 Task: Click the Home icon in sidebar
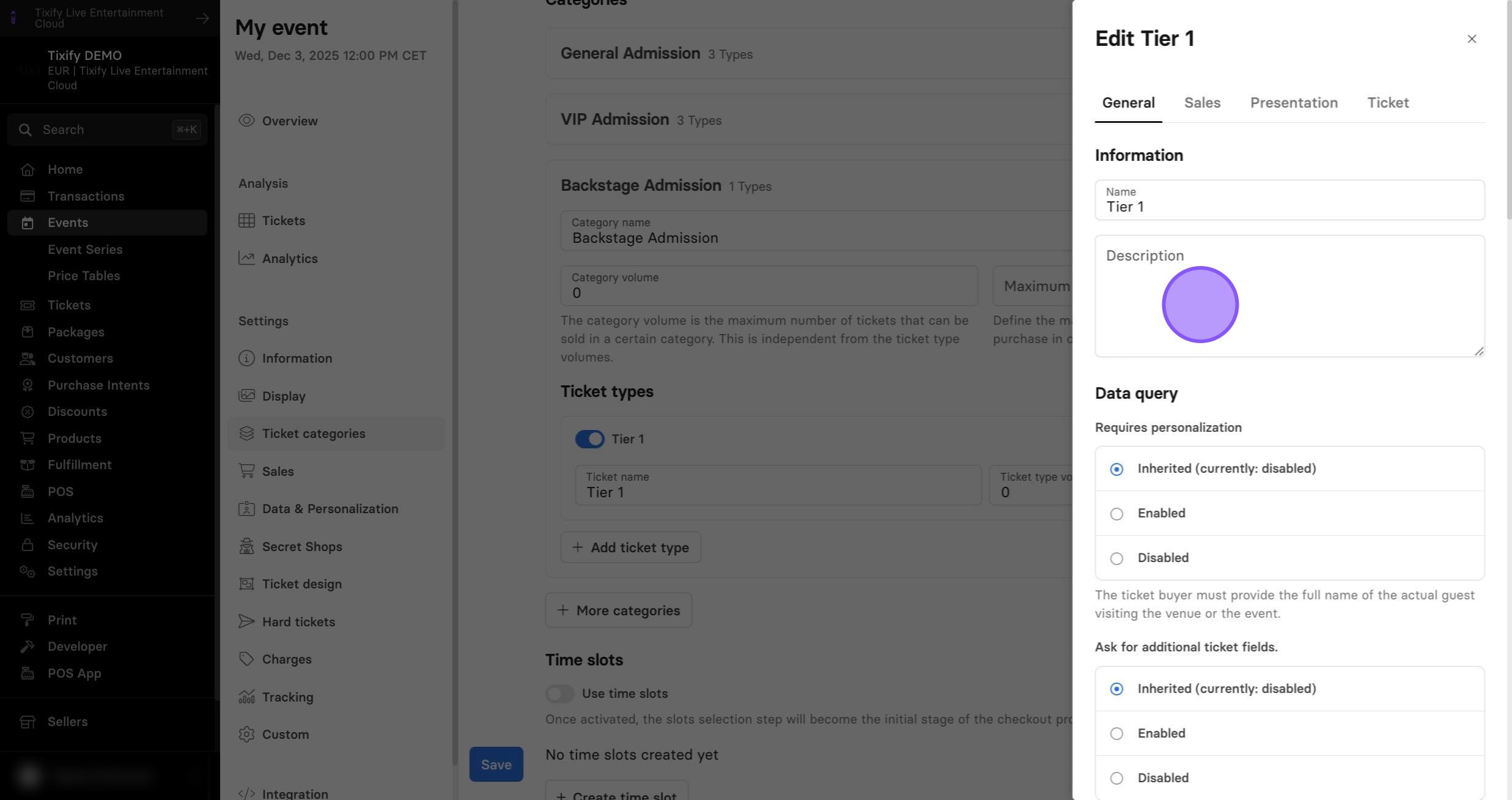click(28, 169)
